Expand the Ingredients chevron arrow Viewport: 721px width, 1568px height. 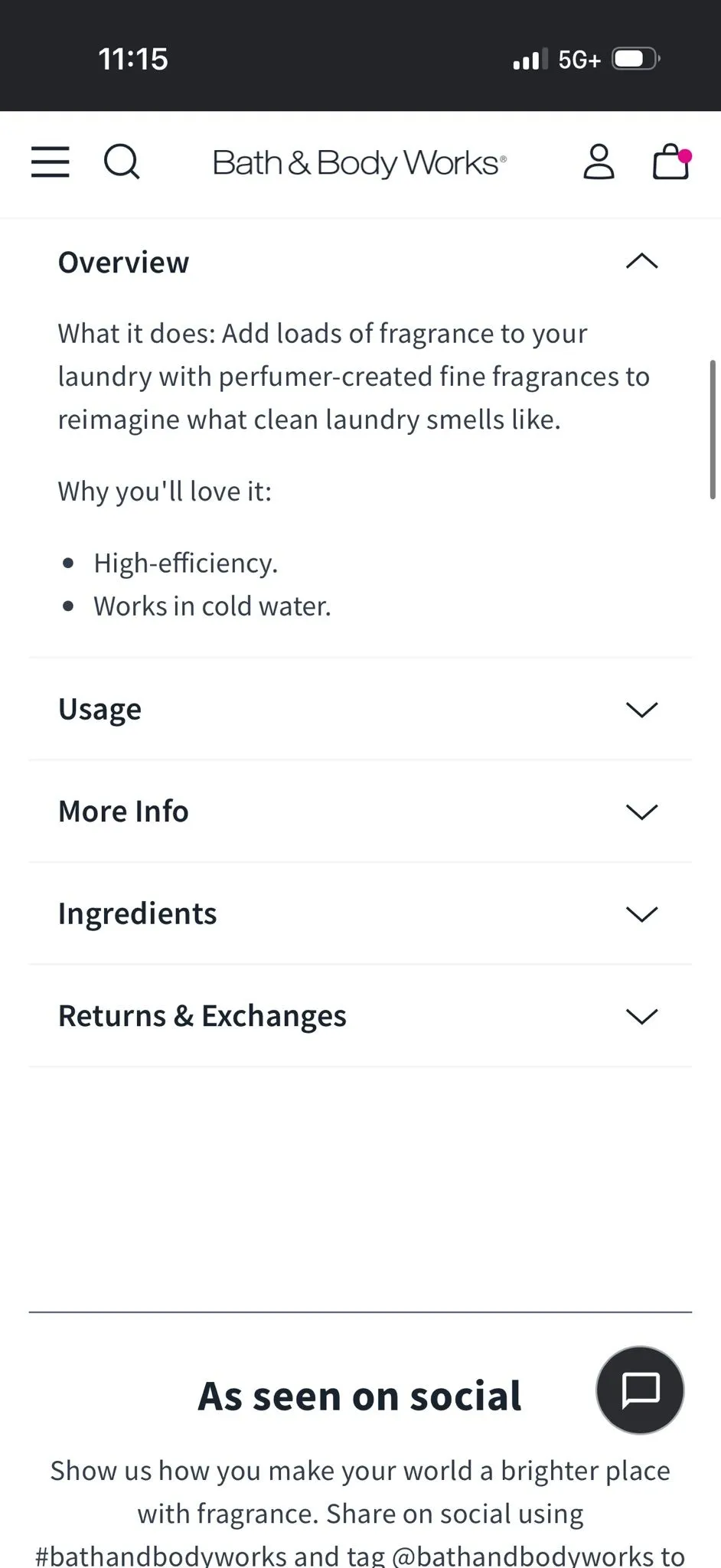[641, 914]
